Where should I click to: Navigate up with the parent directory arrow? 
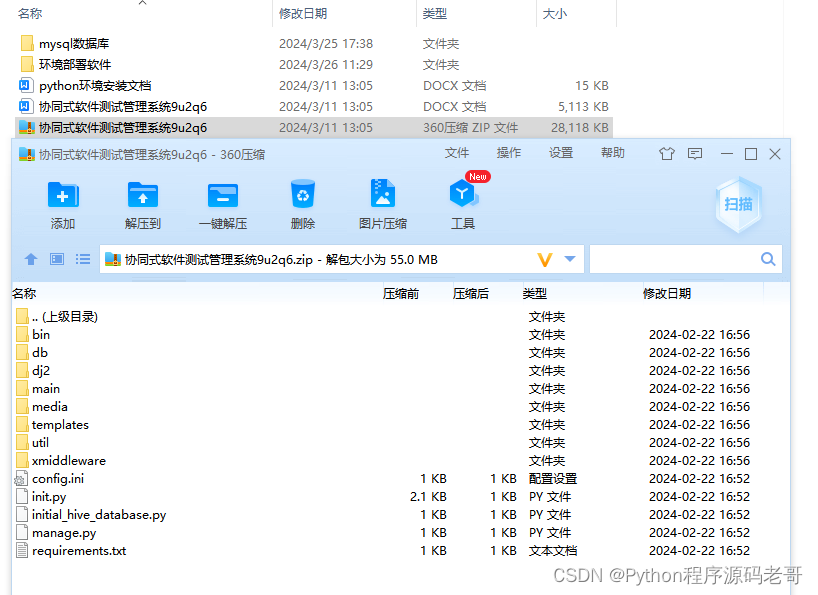[x=31, y=259]
